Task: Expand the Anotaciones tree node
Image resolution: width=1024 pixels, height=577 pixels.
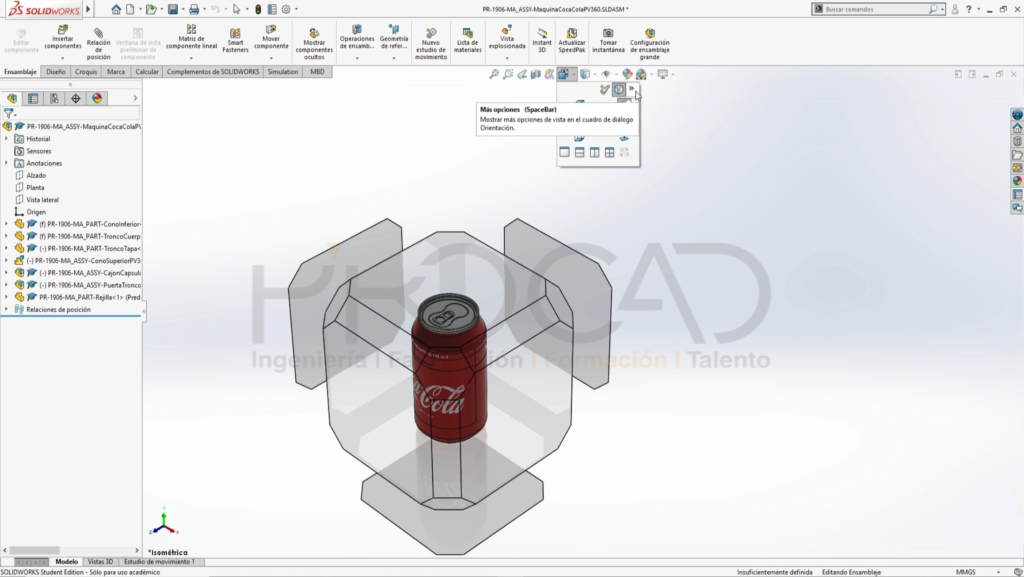Action: [x=7, y=163]
